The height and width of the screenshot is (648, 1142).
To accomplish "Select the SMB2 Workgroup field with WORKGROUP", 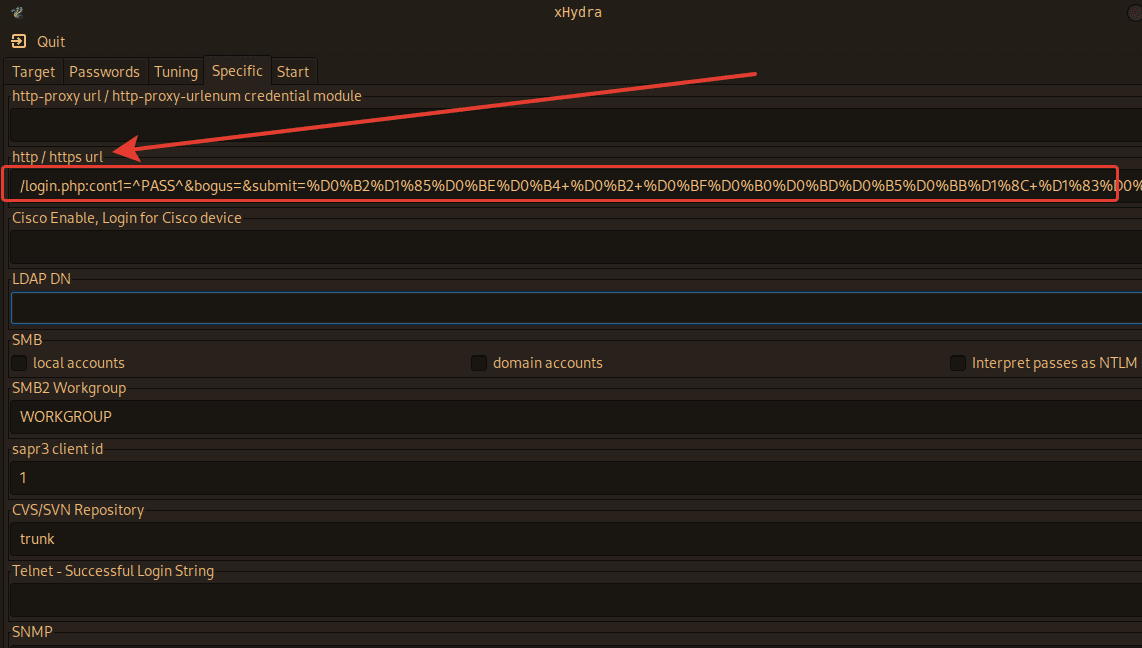I will pyautogui.click(x=570, y=417).
